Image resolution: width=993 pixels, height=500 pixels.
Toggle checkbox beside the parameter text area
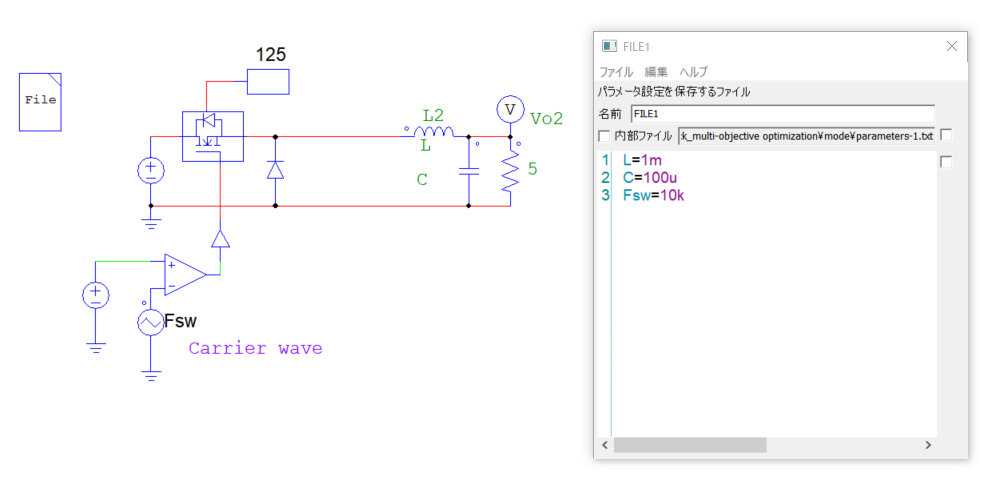click(946, 161)
